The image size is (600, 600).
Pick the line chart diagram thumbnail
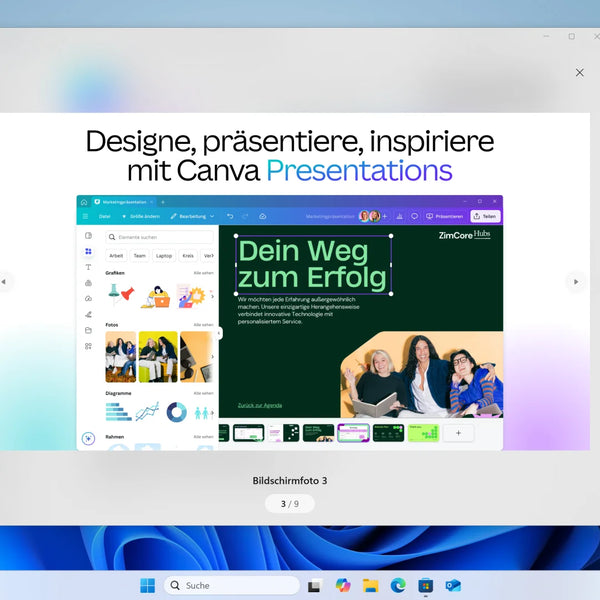(x=148, y=411)
